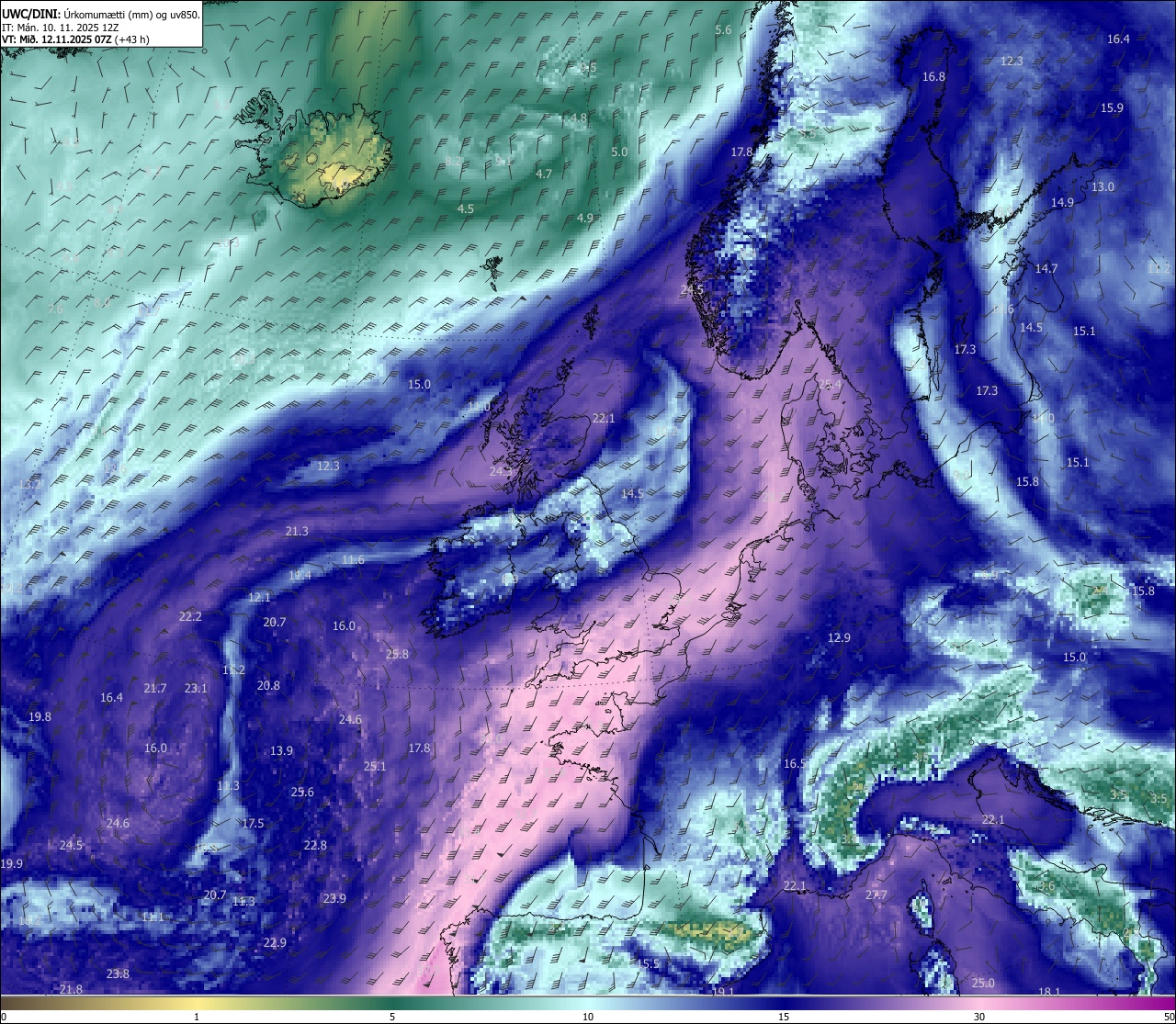Click the 12.1 value label
Image resolution: width=1176 pixels, height=1024 pixels.
(x=260, y=598)
